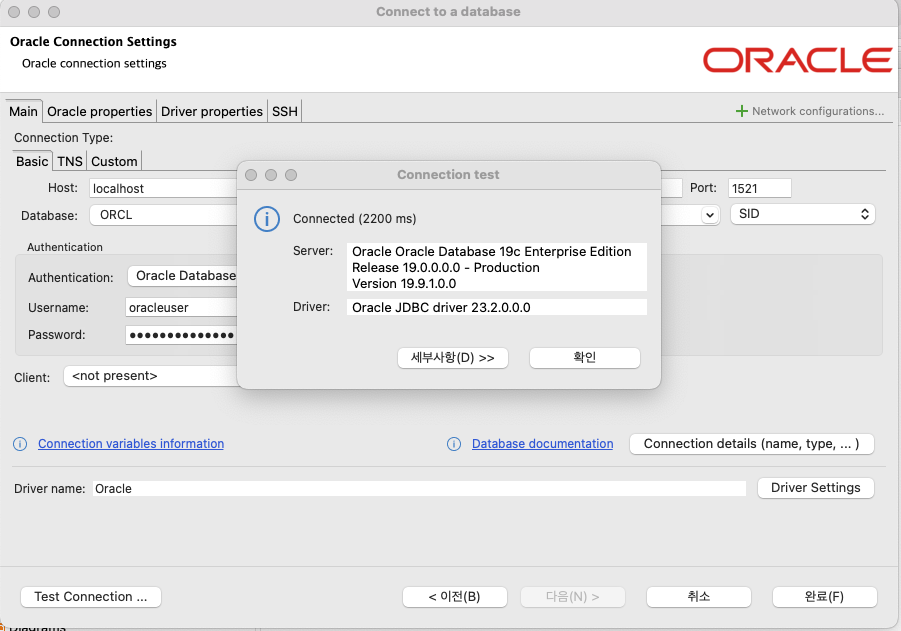Click the green plus Network configurations icon
The width and height of the screenshot is (901, 631).
742,111
